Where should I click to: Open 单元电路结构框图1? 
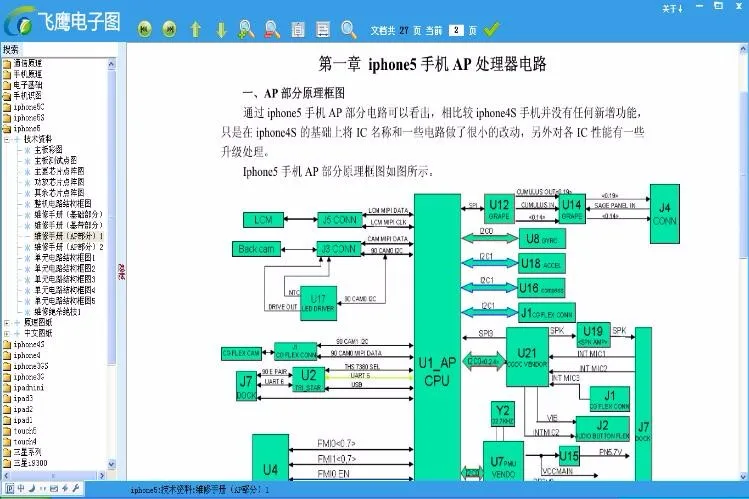[65, 258]
